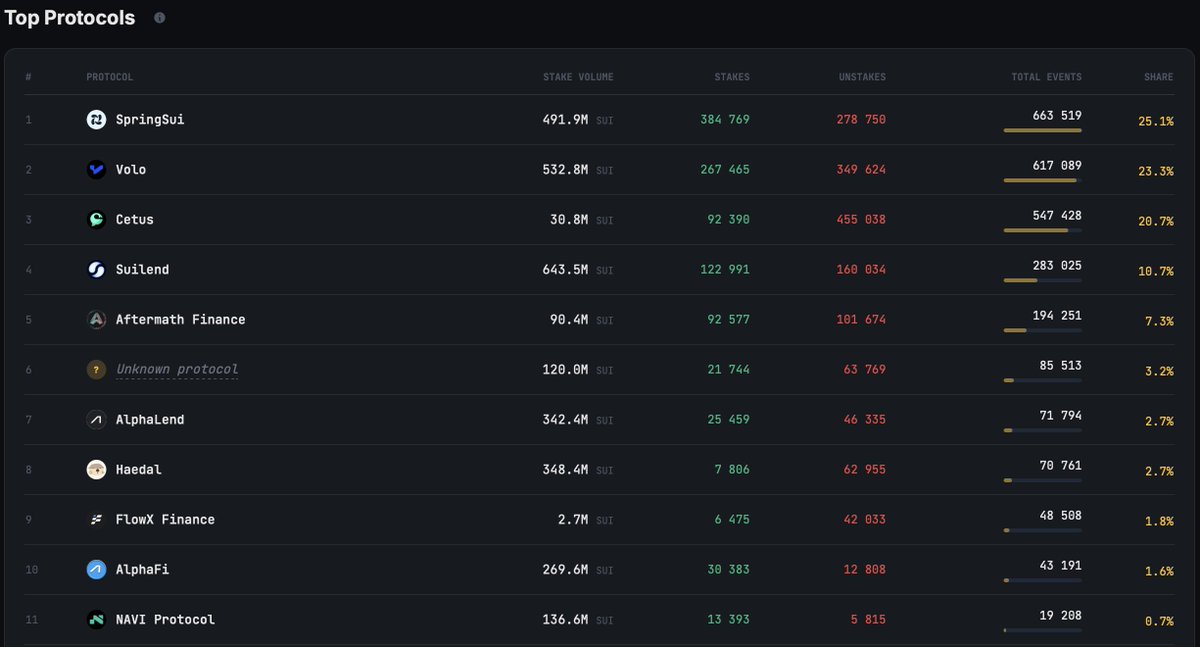
Task: Select the 13 393 stakes value
Action: click(729, 620)
